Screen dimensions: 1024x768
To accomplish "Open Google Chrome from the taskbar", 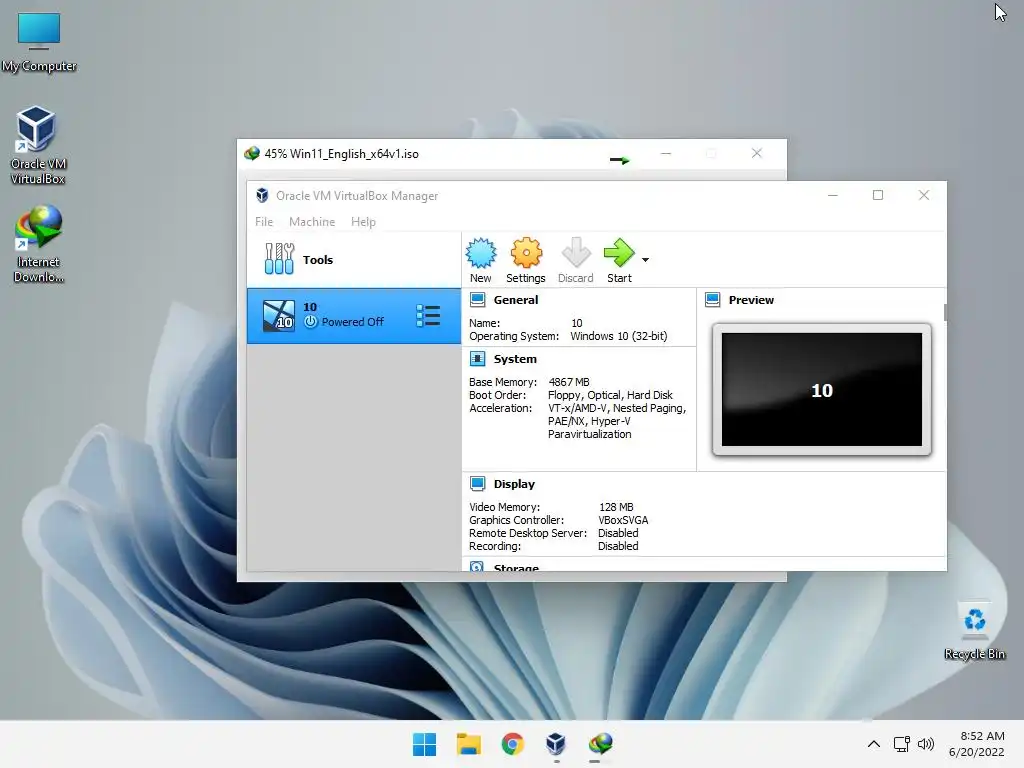I will point(513,744).
